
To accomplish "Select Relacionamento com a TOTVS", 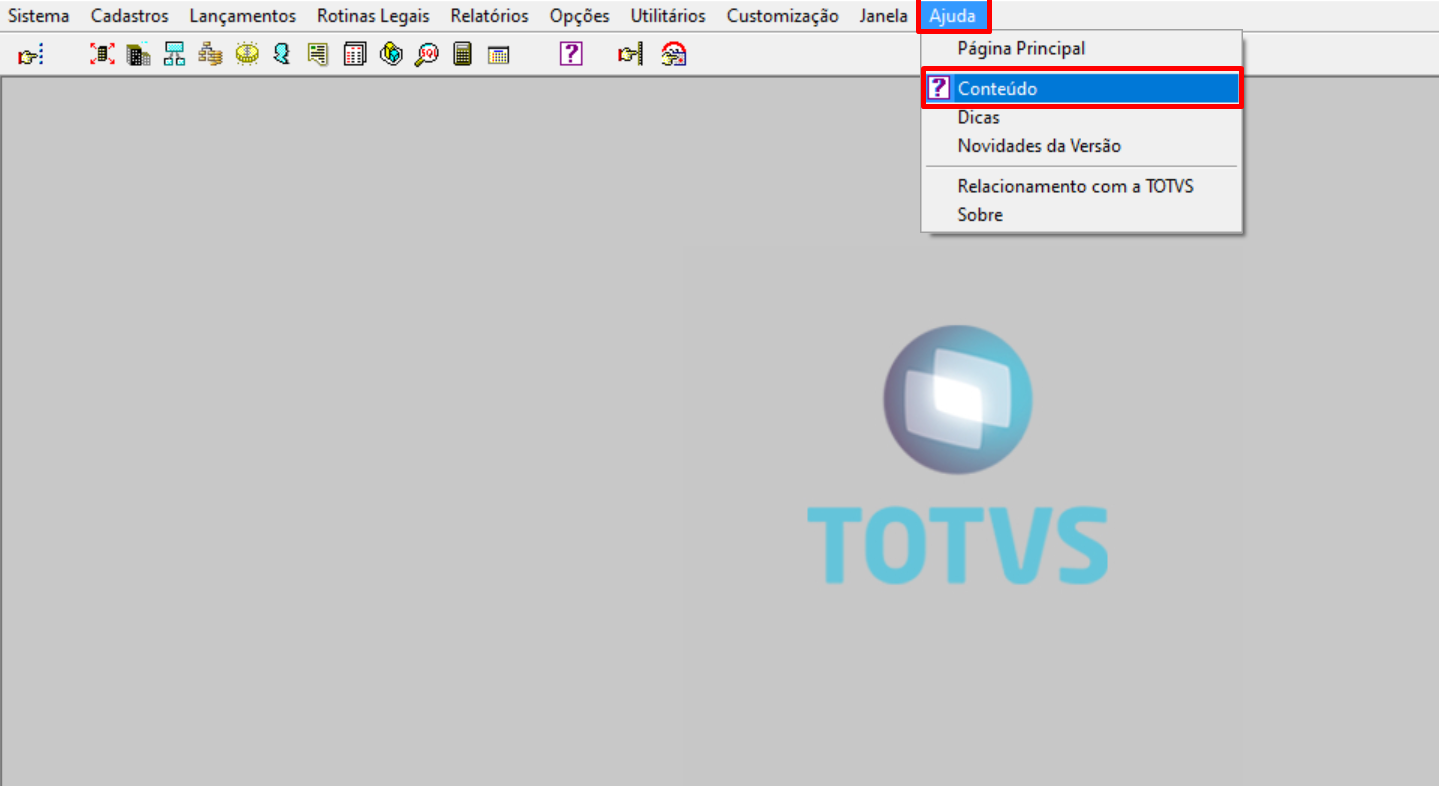I will tap(1081, 186).
